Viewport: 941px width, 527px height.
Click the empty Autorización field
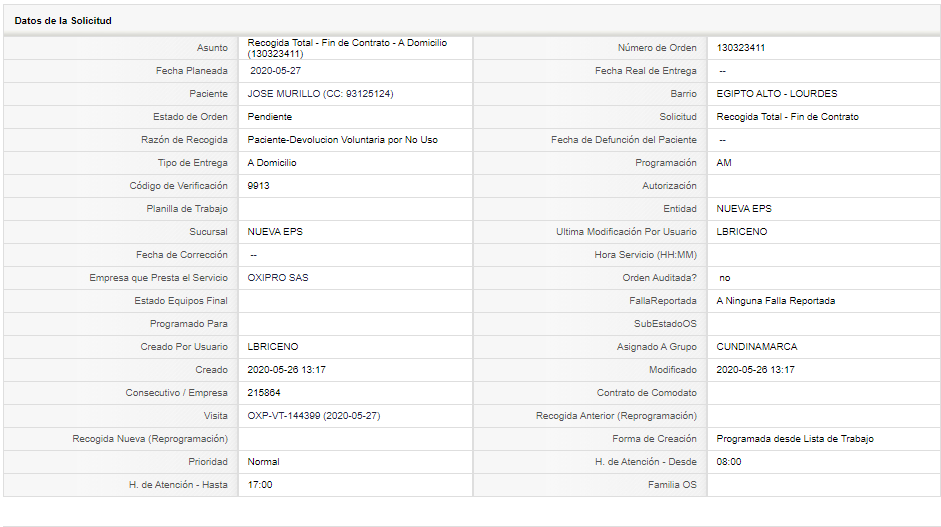tap(823, 186)
